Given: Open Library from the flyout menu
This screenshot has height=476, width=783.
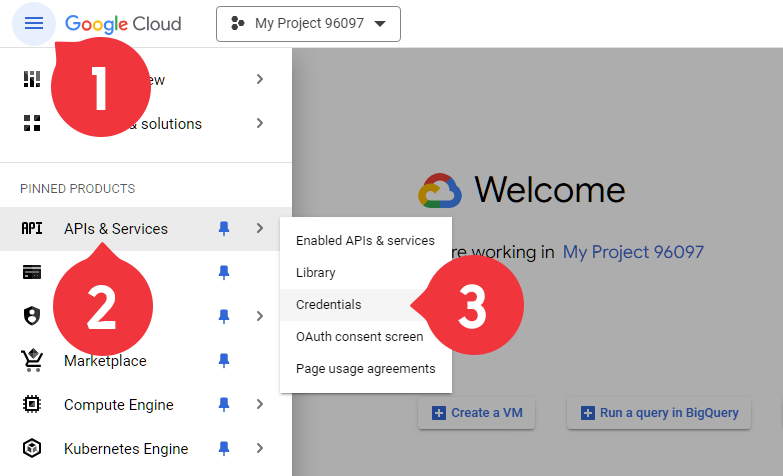Looking at the screenshot, I should point(366,273).
